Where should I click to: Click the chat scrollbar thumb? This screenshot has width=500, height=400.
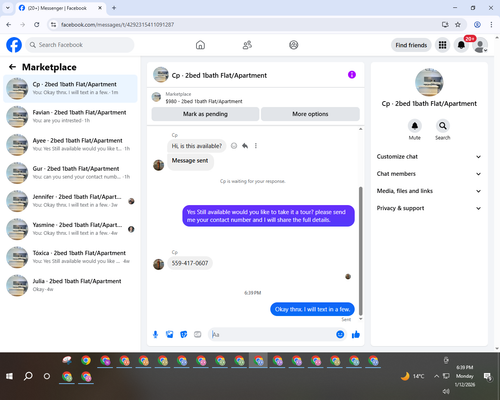click(360, 251)
